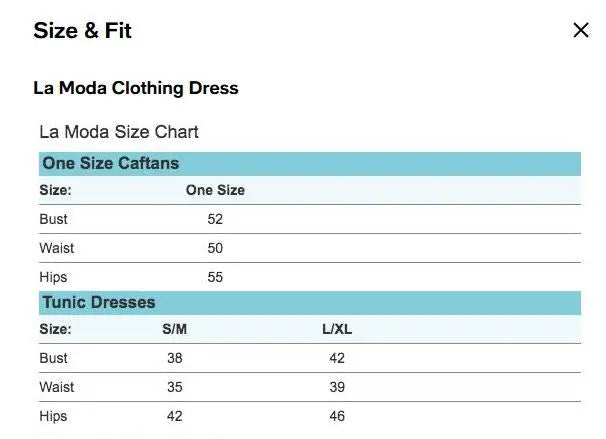Select the L/XL bust value 42
The image size is (606, 439).
point(336,358)
